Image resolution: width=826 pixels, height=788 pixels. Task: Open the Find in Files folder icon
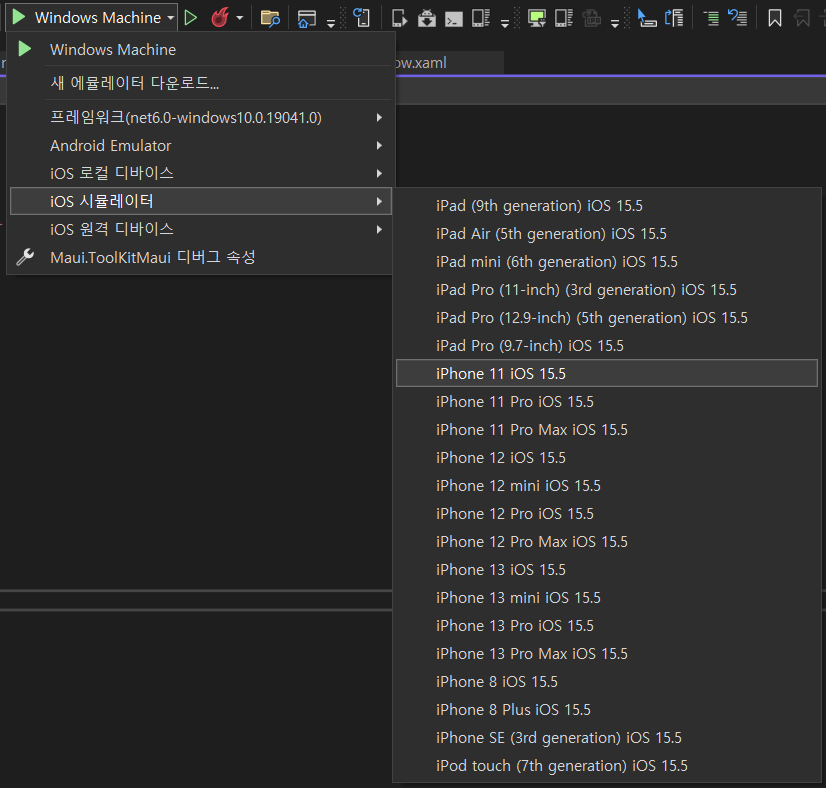pyautogui.click(x=270, y=18)
